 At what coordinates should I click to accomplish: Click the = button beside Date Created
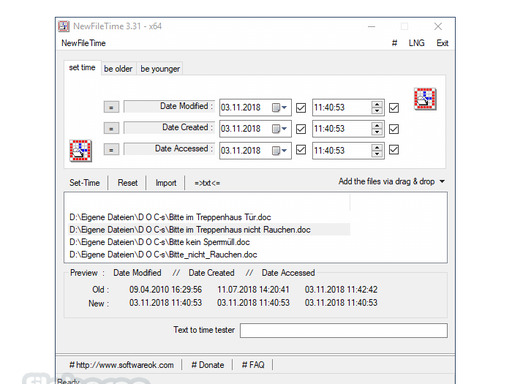pyautogui.click(x=111, y=128)
